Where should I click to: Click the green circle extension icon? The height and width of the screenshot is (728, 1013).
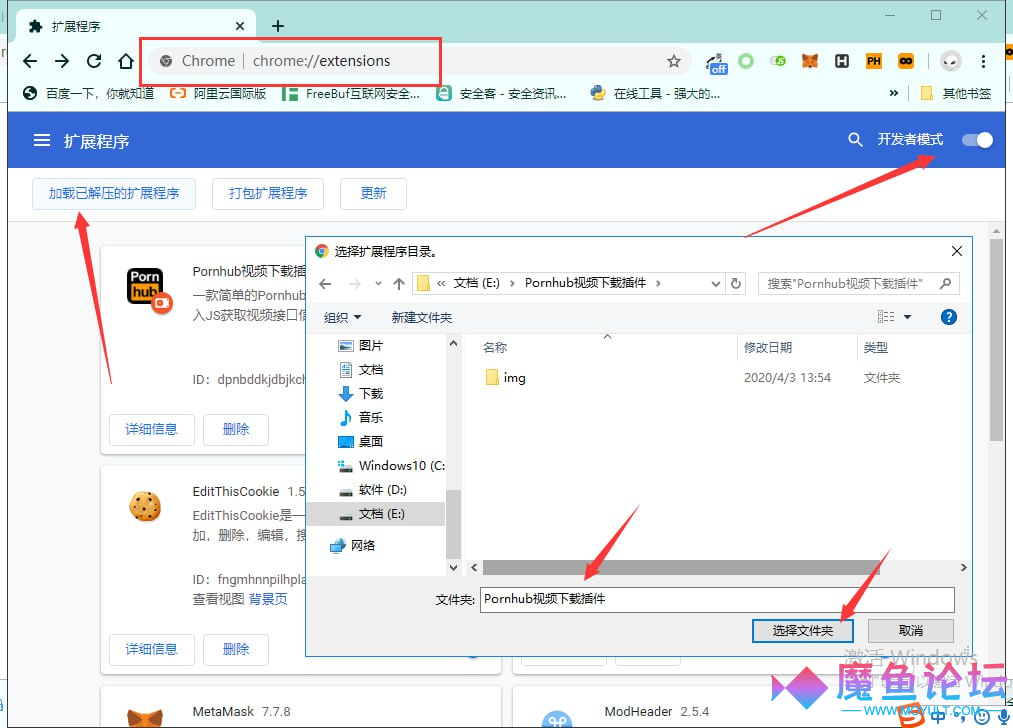pos(746,61)
